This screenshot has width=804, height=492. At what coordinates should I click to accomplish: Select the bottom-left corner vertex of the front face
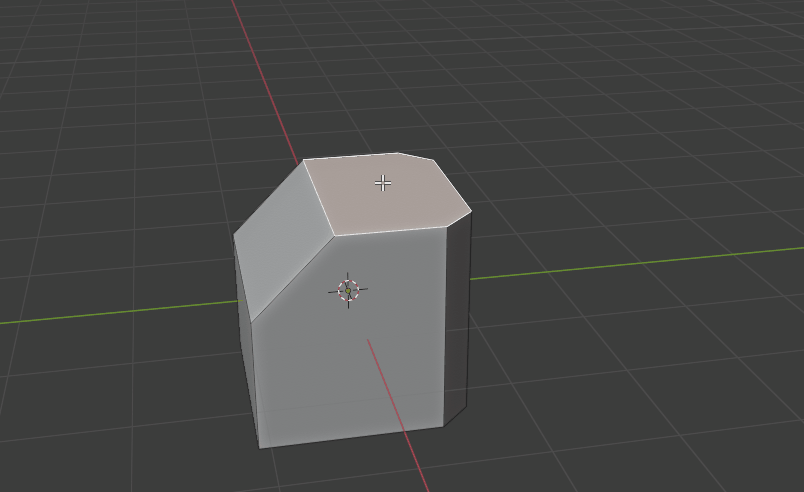click(259, 447)
